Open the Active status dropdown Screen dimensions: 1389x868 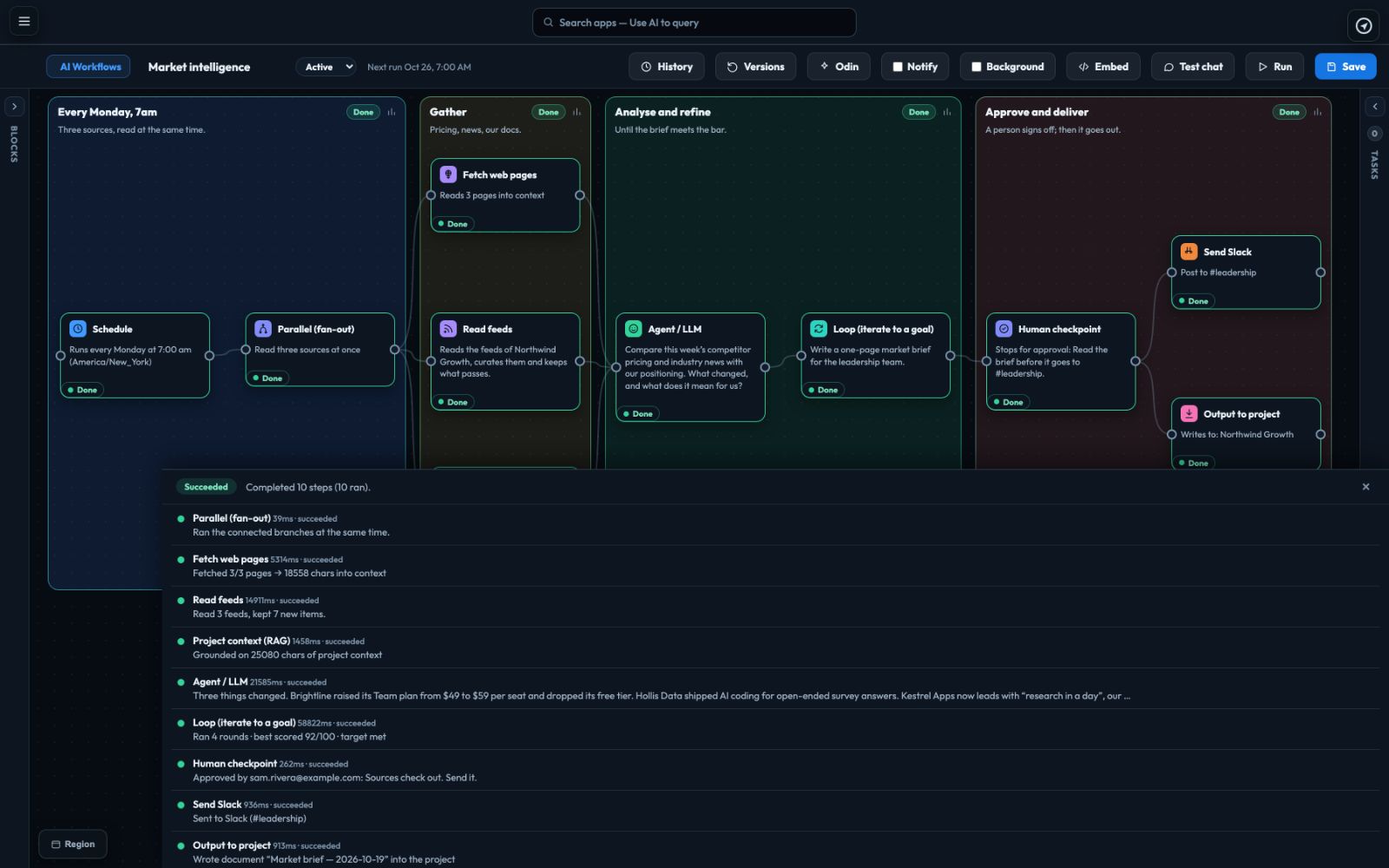[326, 67]
